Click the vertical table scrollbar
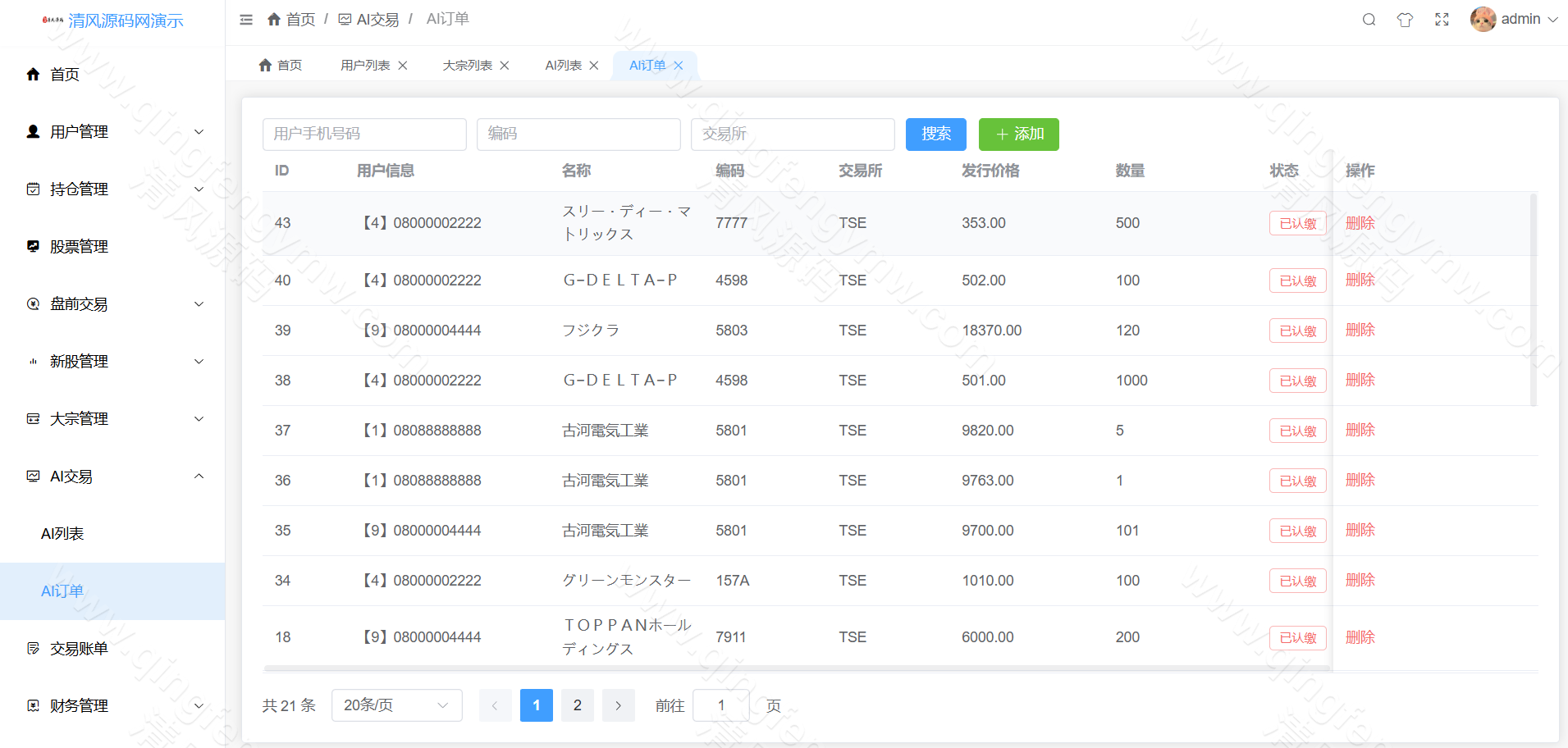 pyautogui.click(x=1534, y=299)
